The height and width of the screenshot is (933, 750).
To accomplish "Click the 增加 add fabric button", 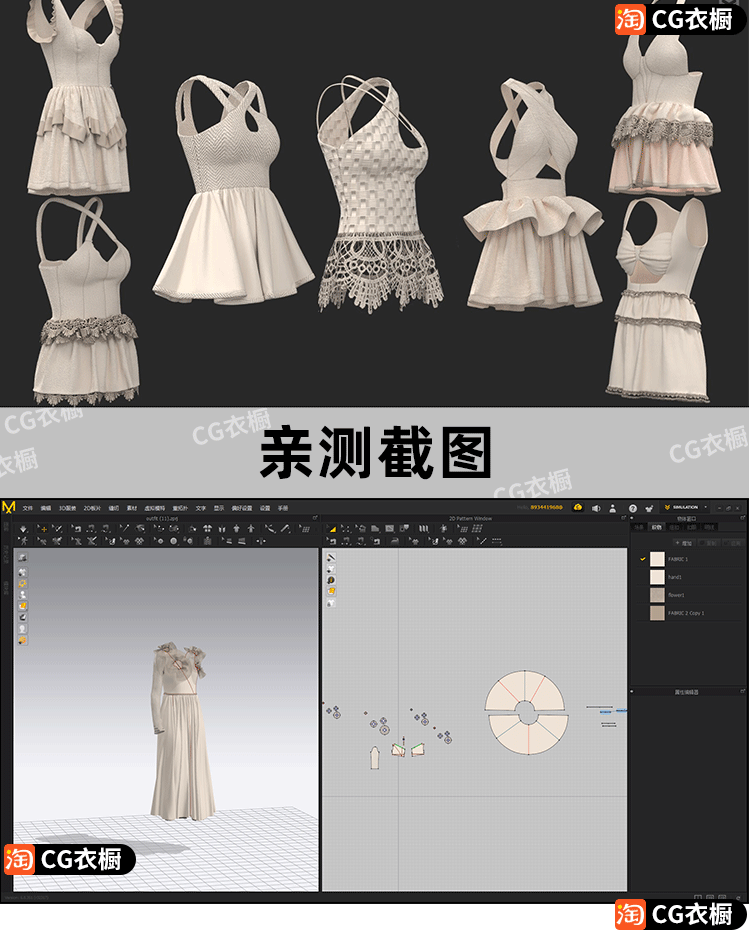I will click(x=684, y=542).
